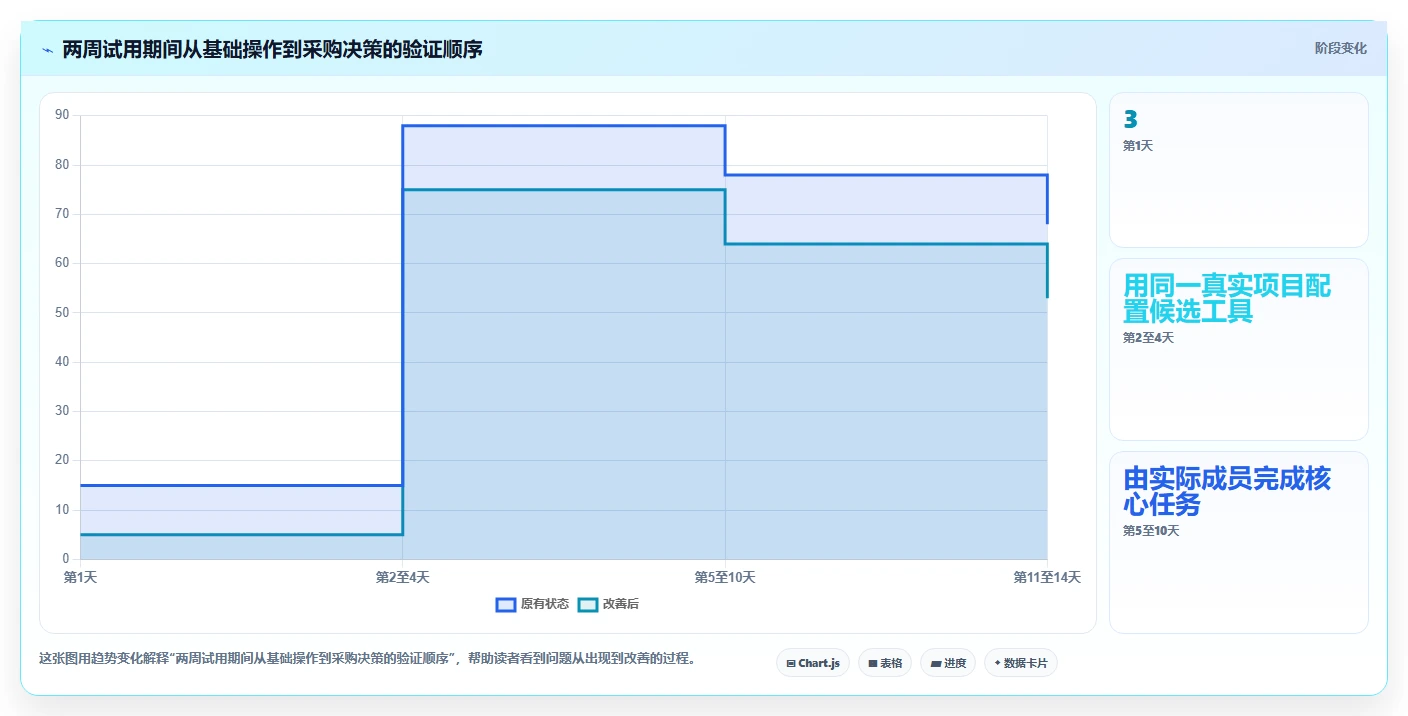Toggle the 原有状态 legend item

pyautogui.click(x=533, y=604)
